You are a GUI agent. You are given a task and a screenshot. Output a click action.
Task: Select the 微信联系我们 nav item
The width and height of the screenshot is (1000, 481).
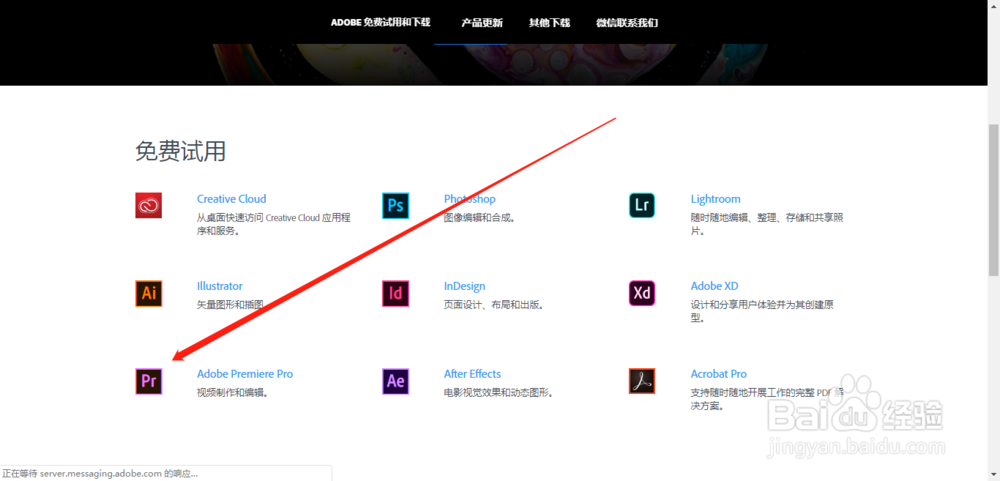(627, 23)
